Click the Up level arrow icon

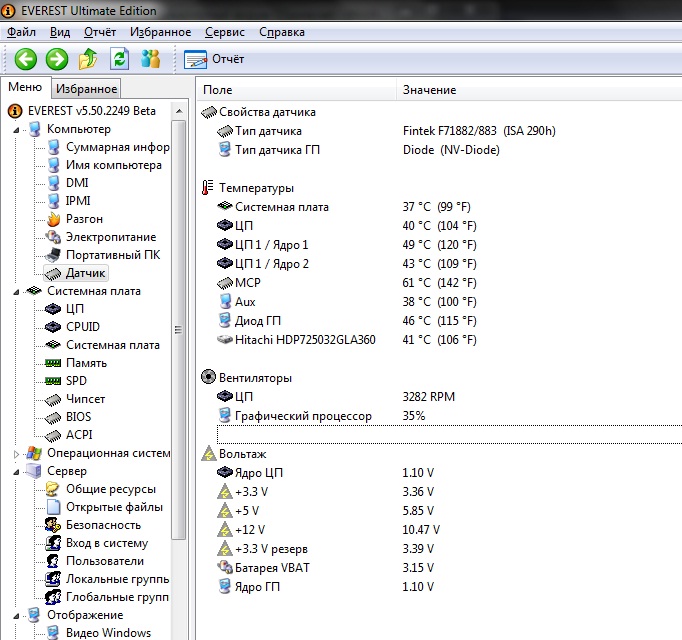tap(88, 59)
